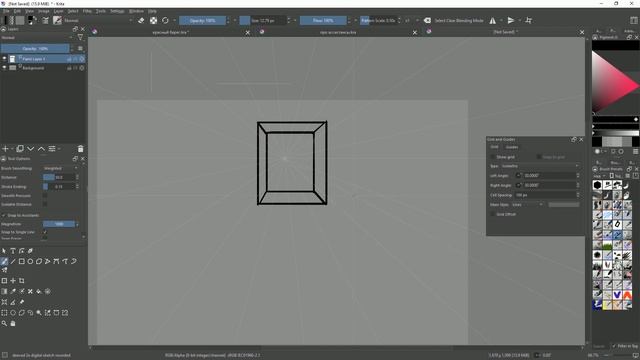
Task: Select the Crop tool
Action: tap(22, 281)
